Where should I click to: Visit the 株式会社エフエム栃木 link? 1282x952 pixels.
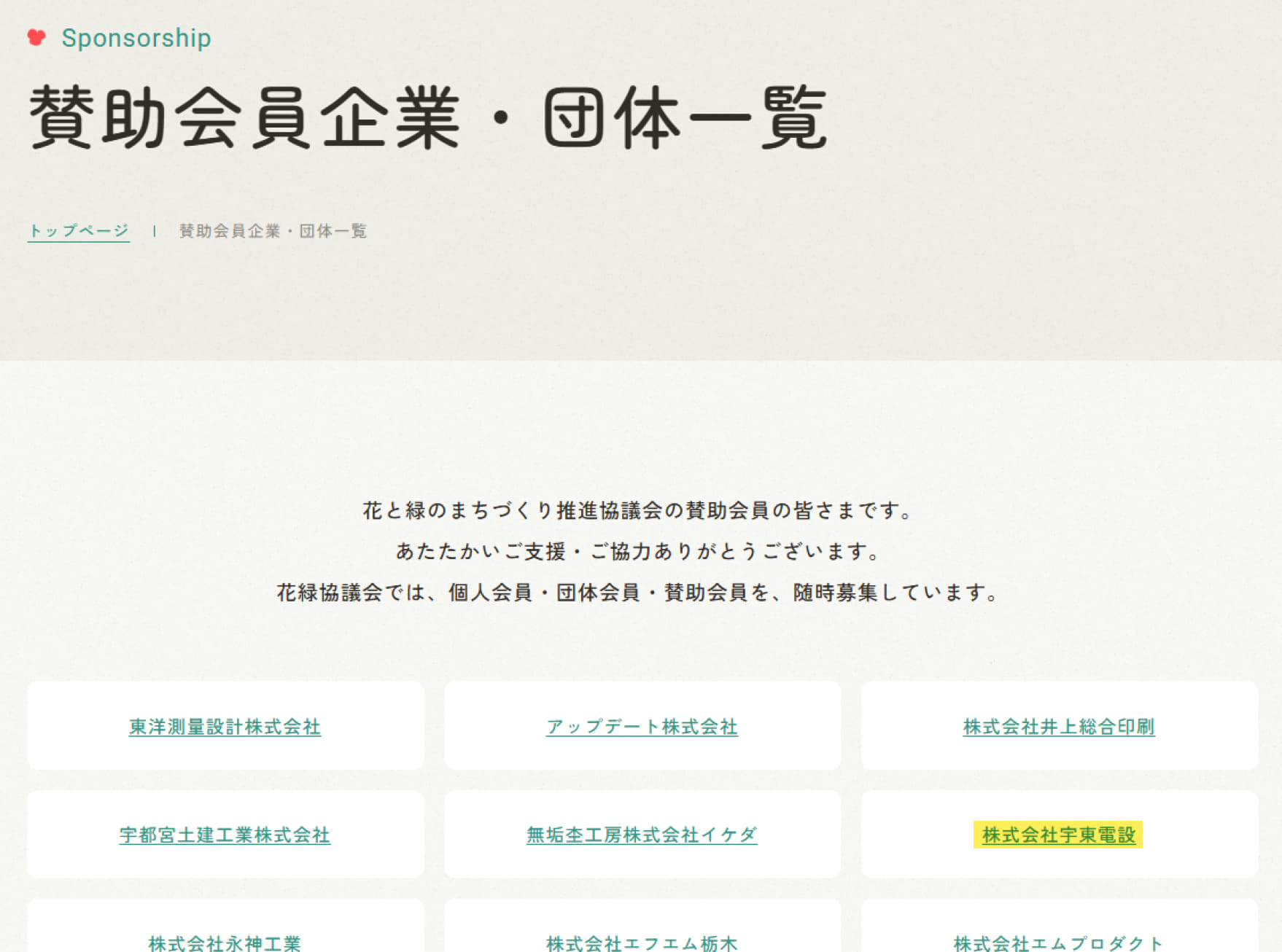642,943
